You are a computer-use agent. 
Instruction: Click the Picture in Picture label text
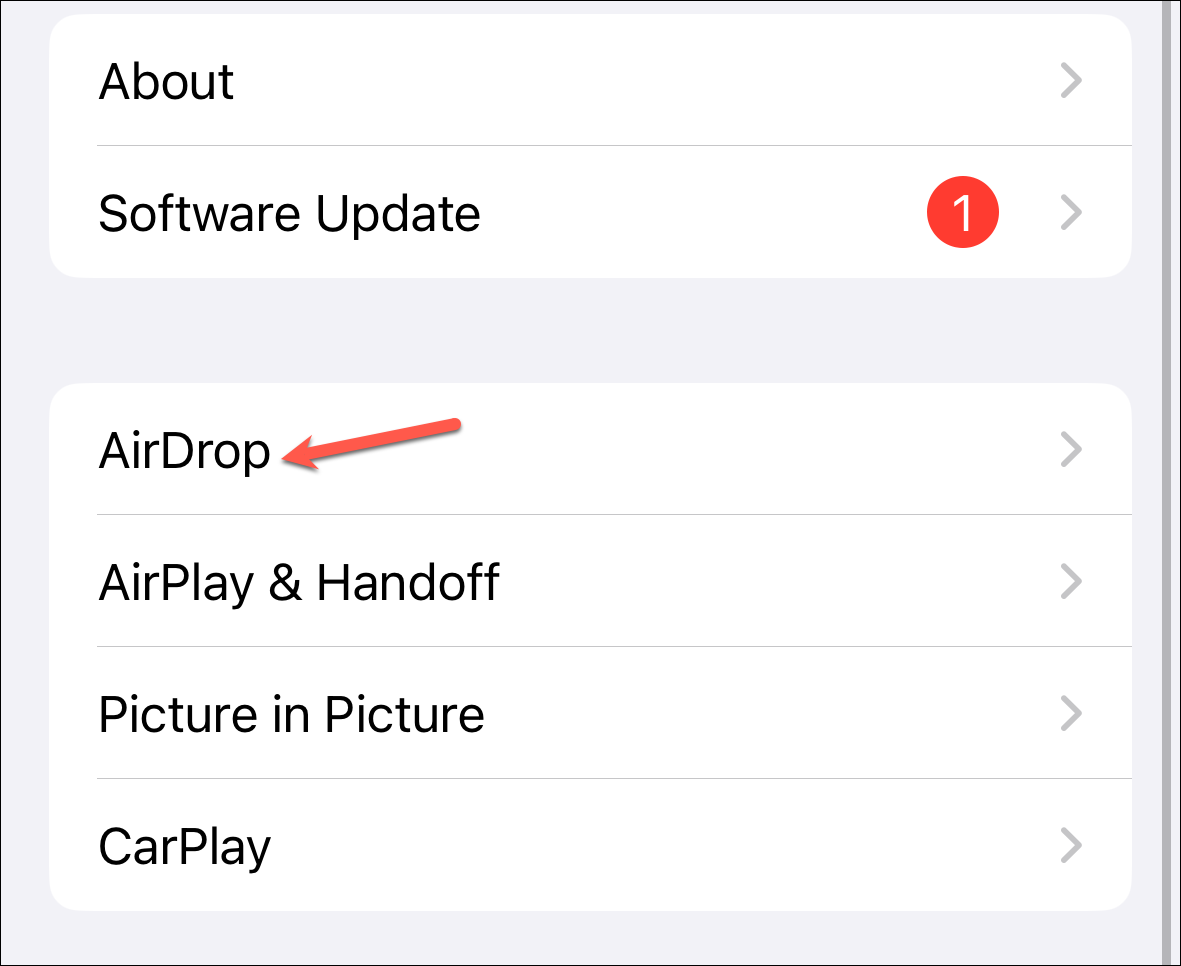[x=291, y=714]
